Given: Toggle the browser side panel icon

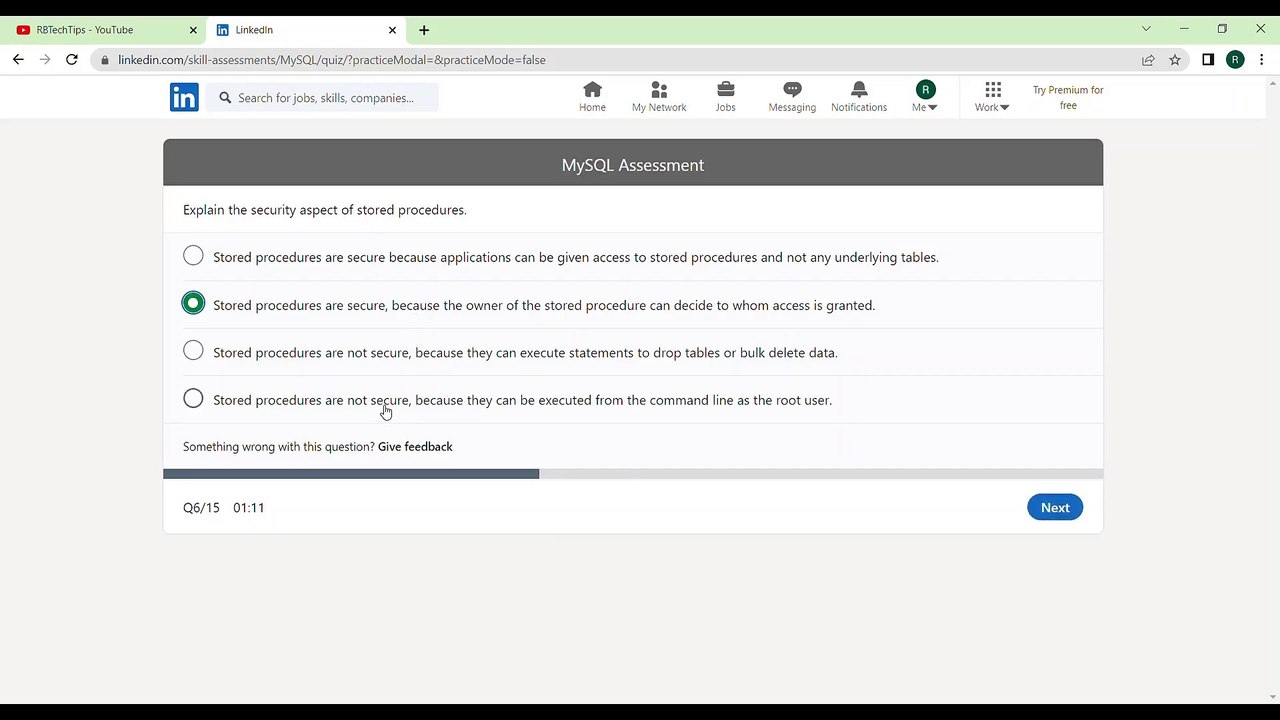Looking at the screenshot, I should [1208, 60].
